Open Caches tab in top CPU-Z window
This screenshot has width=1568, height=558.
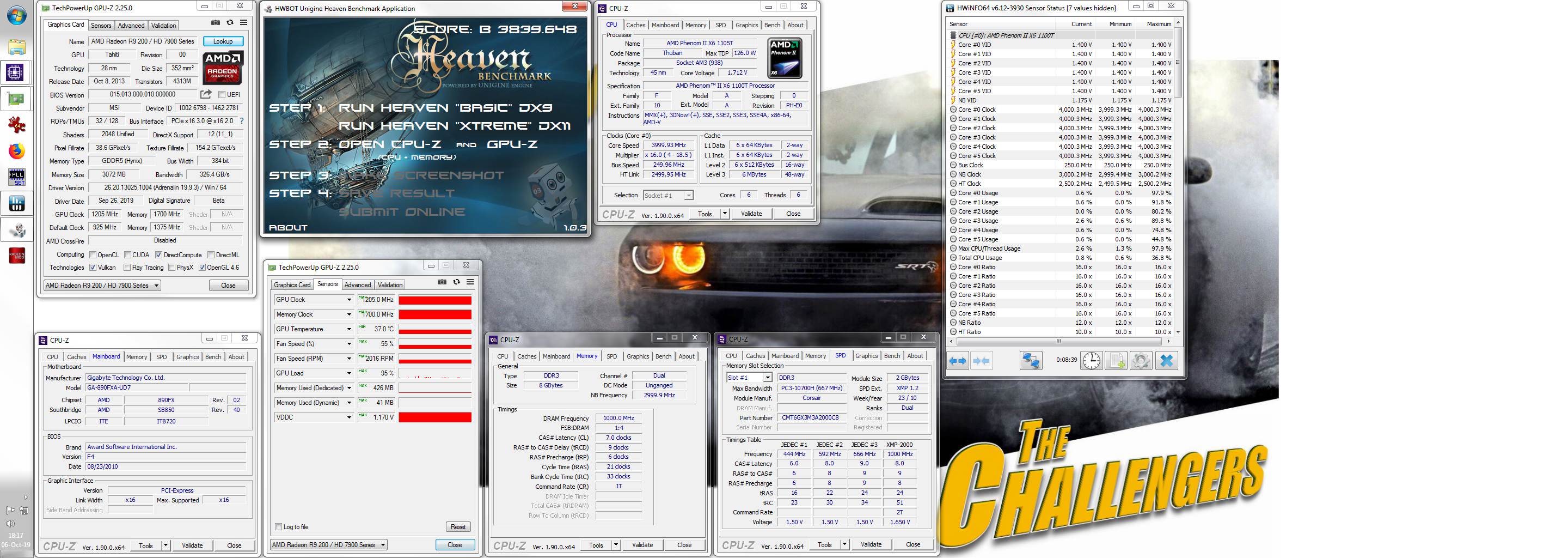click(x=636, y=26)
